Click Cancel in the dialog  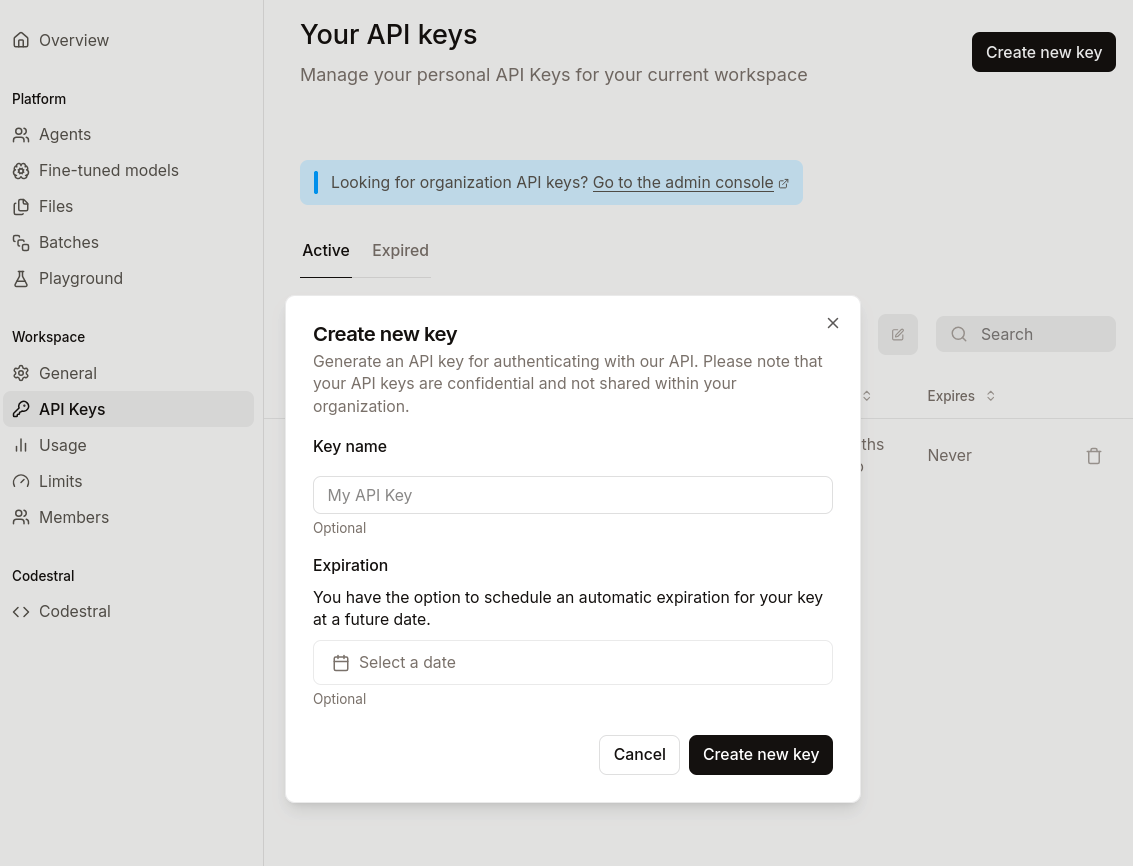click(x=639, y=755)
